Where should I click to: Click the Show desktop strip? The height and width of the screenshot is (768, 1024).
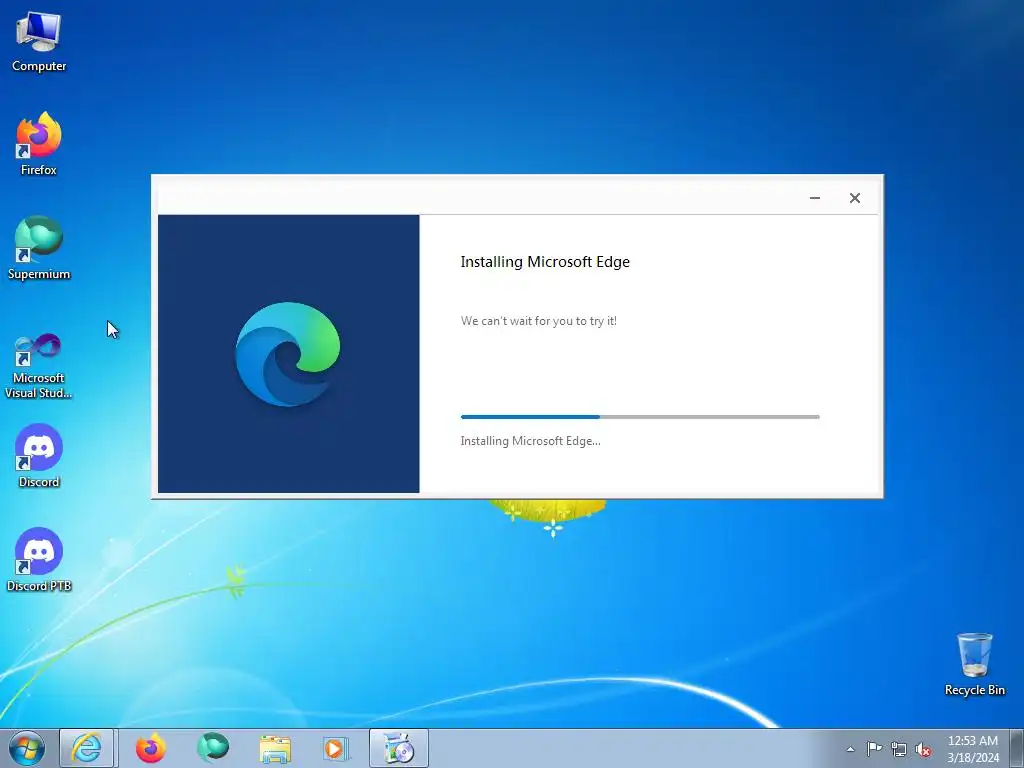[x=1017, y=748]
